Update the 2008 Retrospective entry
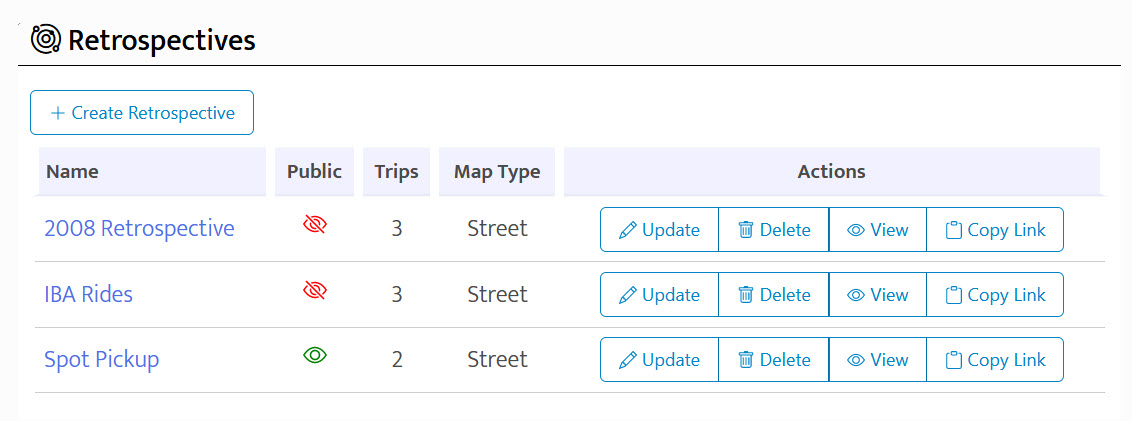The width and height of the screenshot is (1132, 421). pos(659,230)
